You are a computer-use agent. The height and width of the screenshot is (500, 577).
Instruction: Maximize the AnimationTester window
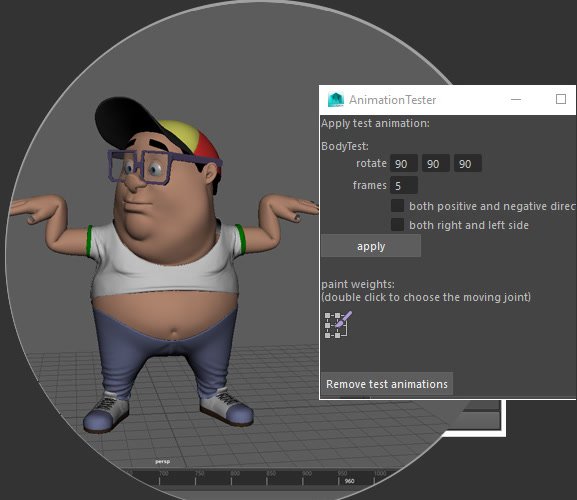click(x=561, y=99)
